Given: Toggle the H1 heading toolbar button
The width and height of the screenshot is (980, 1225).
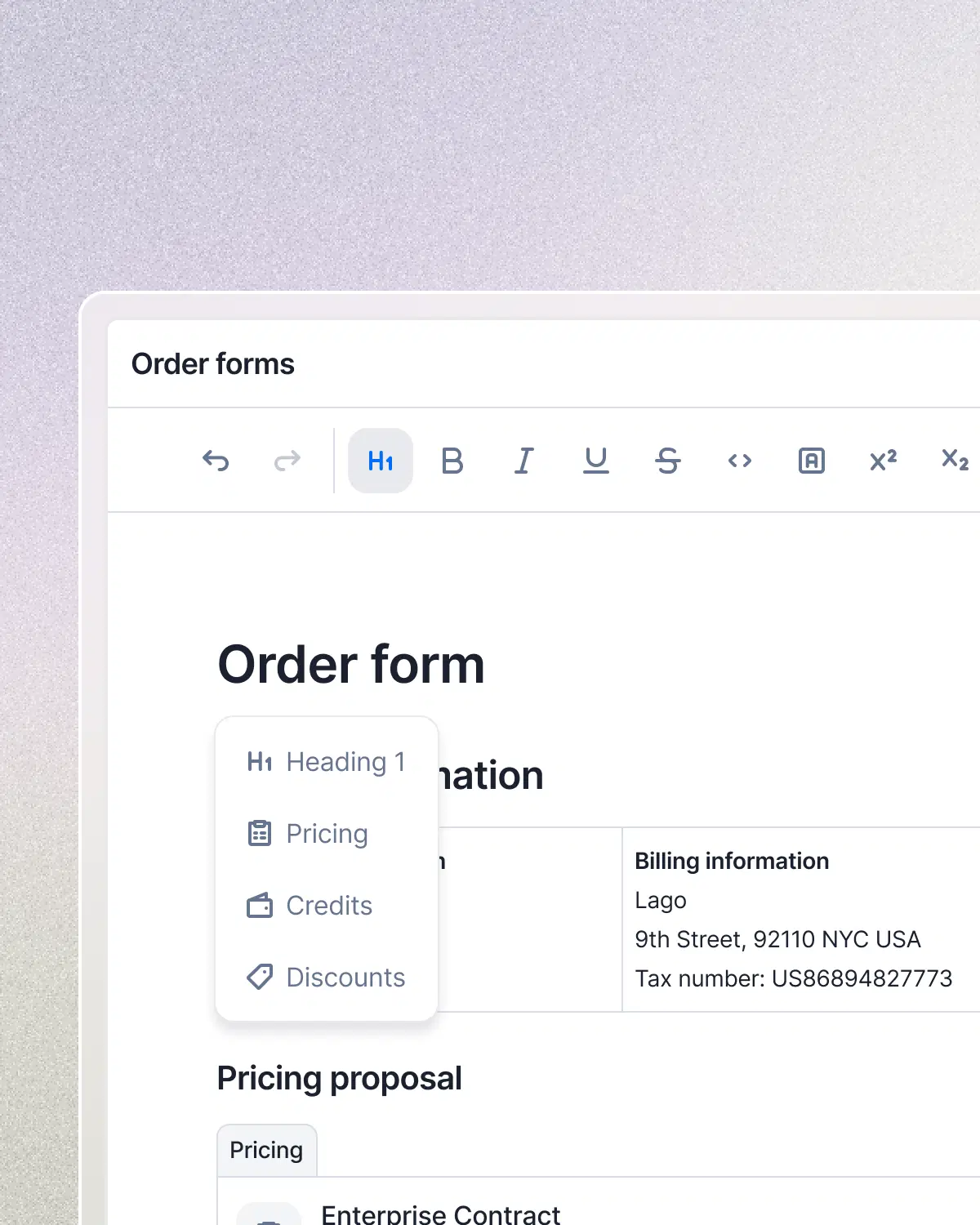Looking at the screenshot, I should click(x=381, y=461).
